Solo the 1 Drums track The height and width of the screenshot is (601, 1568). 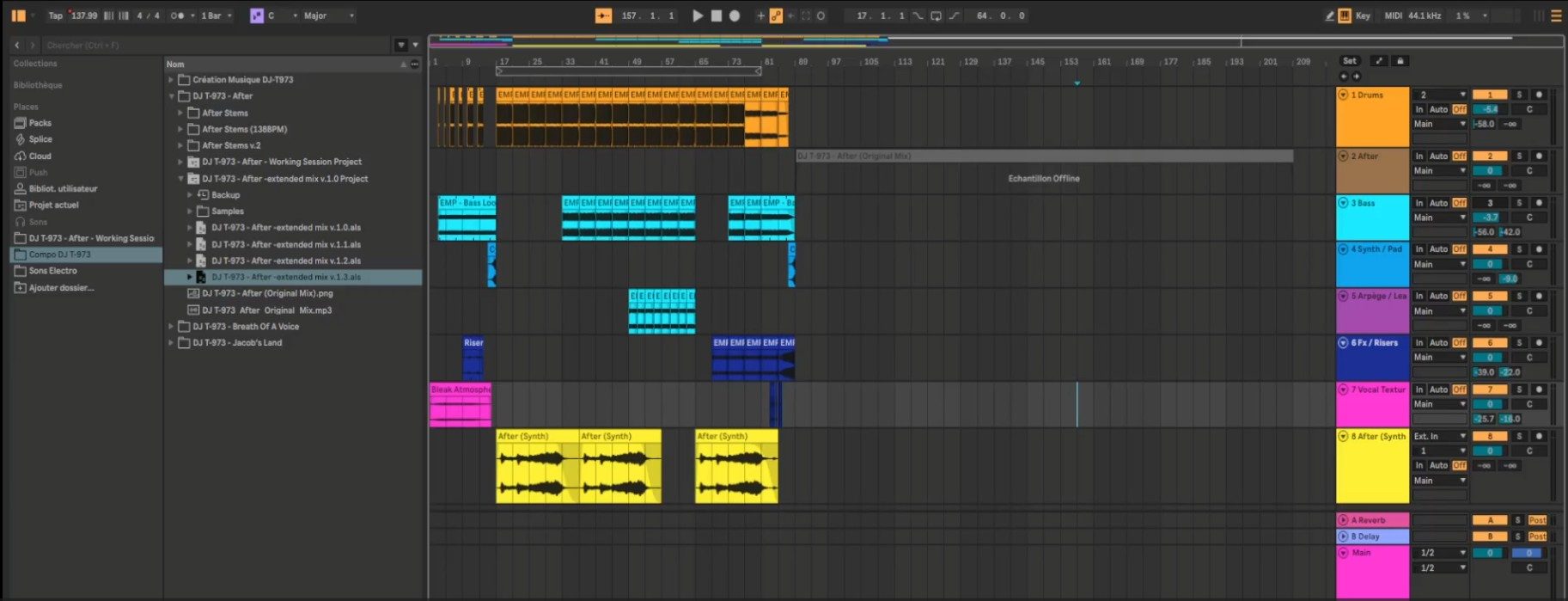[x=1519, y=95]
